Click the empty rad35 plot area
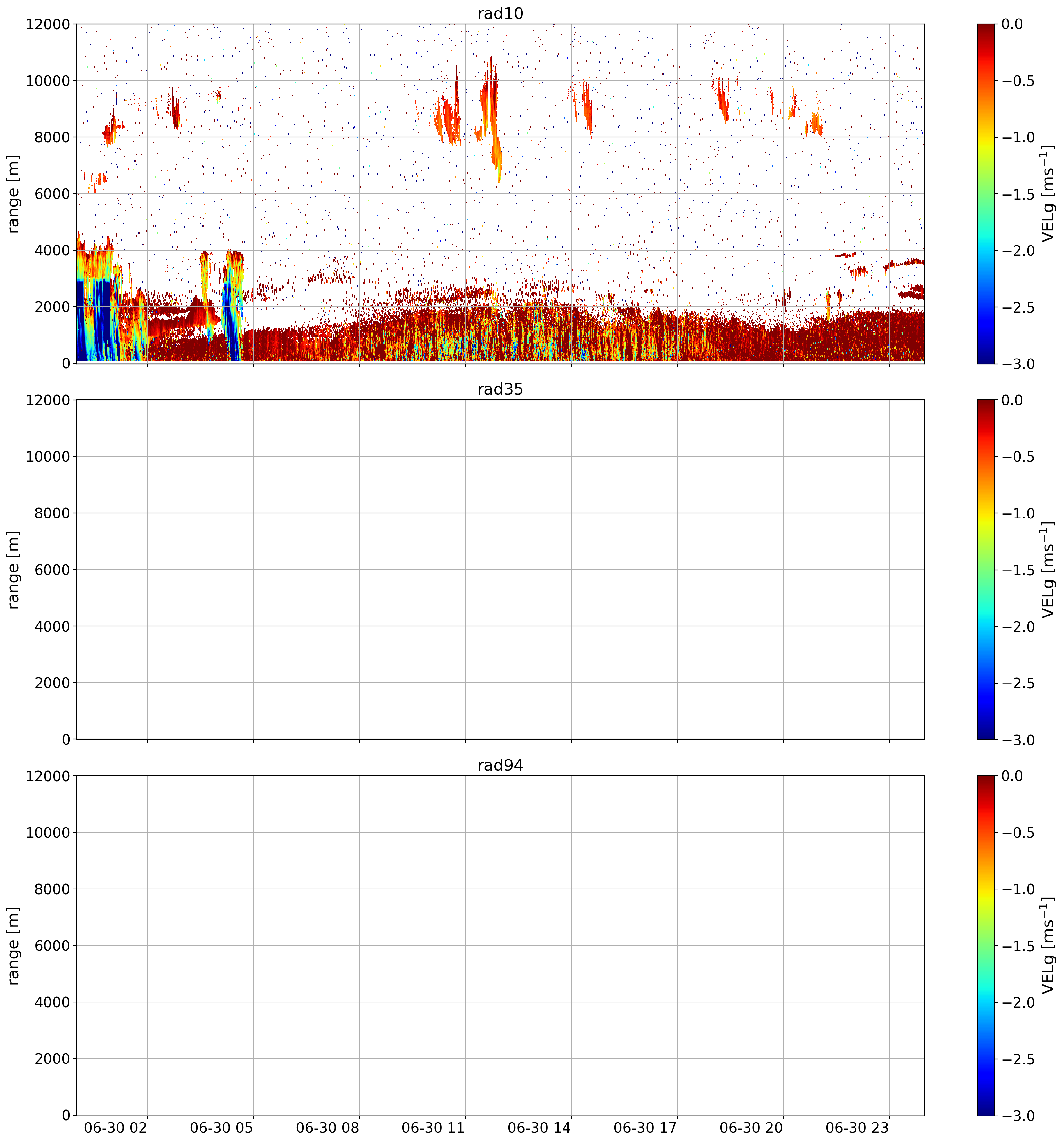The height and width of the screenshot is (1142, 1064). (x=500, y=569)
